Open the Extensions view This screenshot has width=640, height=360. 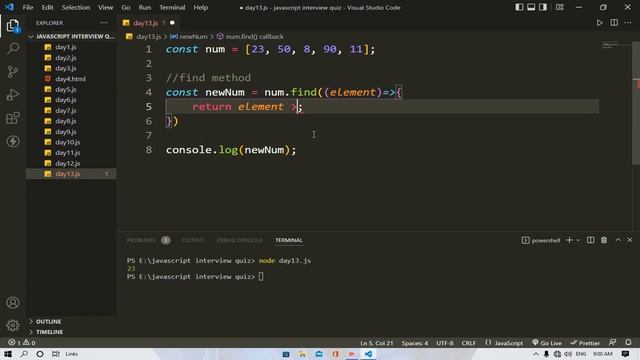coord(13,118)
